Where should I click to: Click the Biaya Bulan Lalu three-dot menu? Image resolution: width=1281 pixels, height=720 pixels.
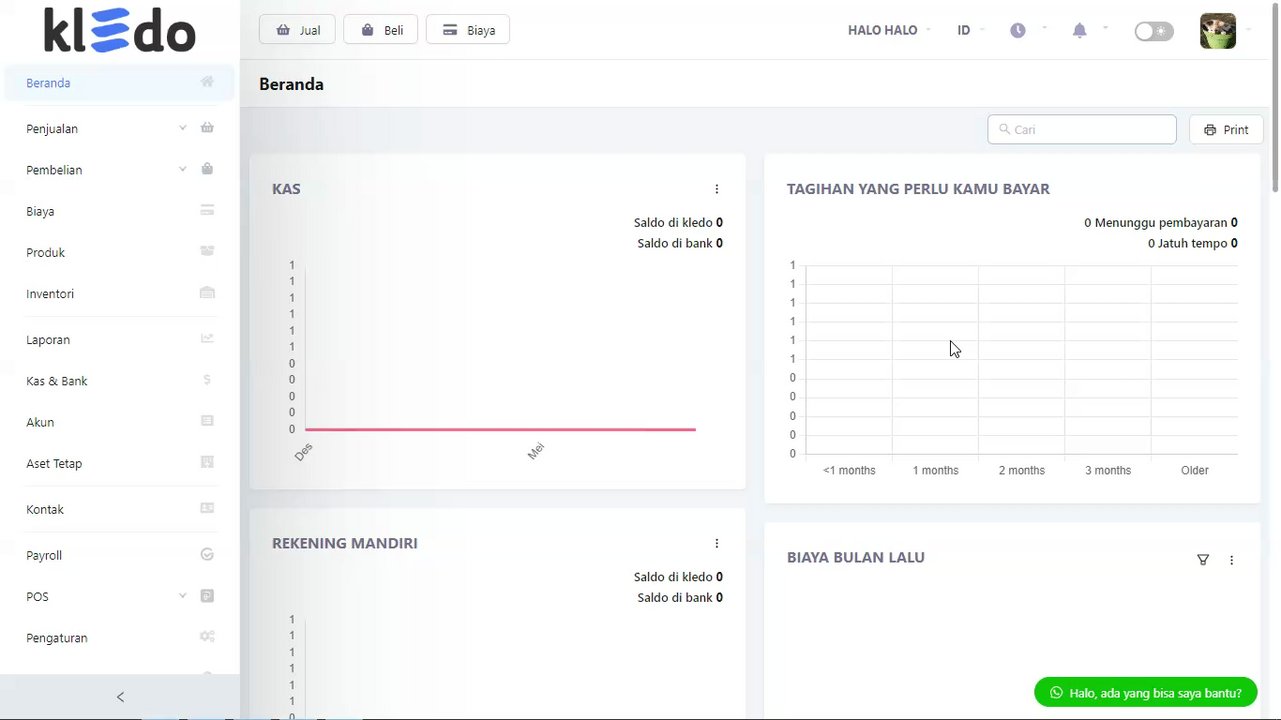[x=1231, y=560]
